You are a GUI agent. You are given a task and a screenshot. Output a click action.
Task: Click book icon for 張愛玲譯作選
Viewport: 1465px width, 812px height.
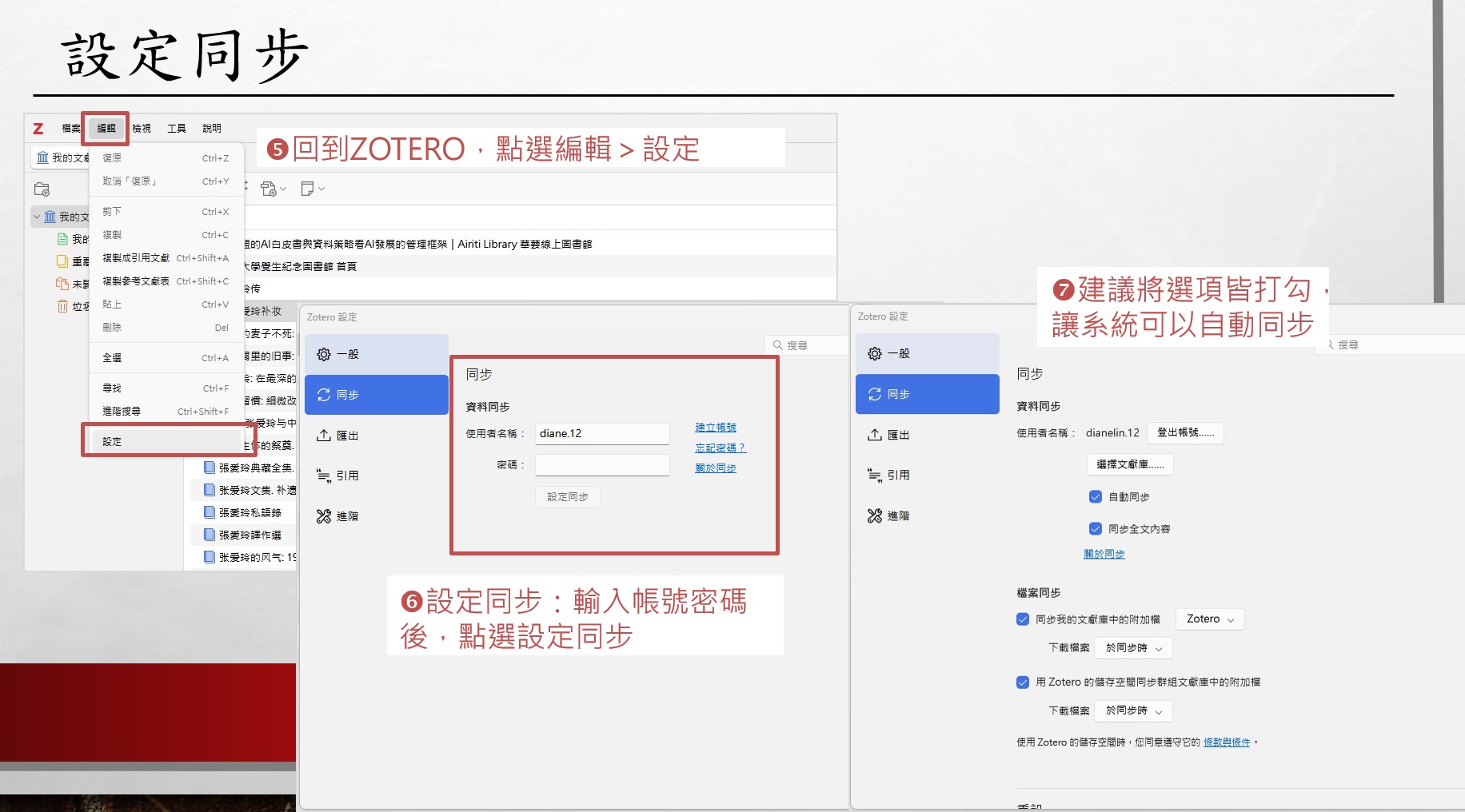pos(210,535)
